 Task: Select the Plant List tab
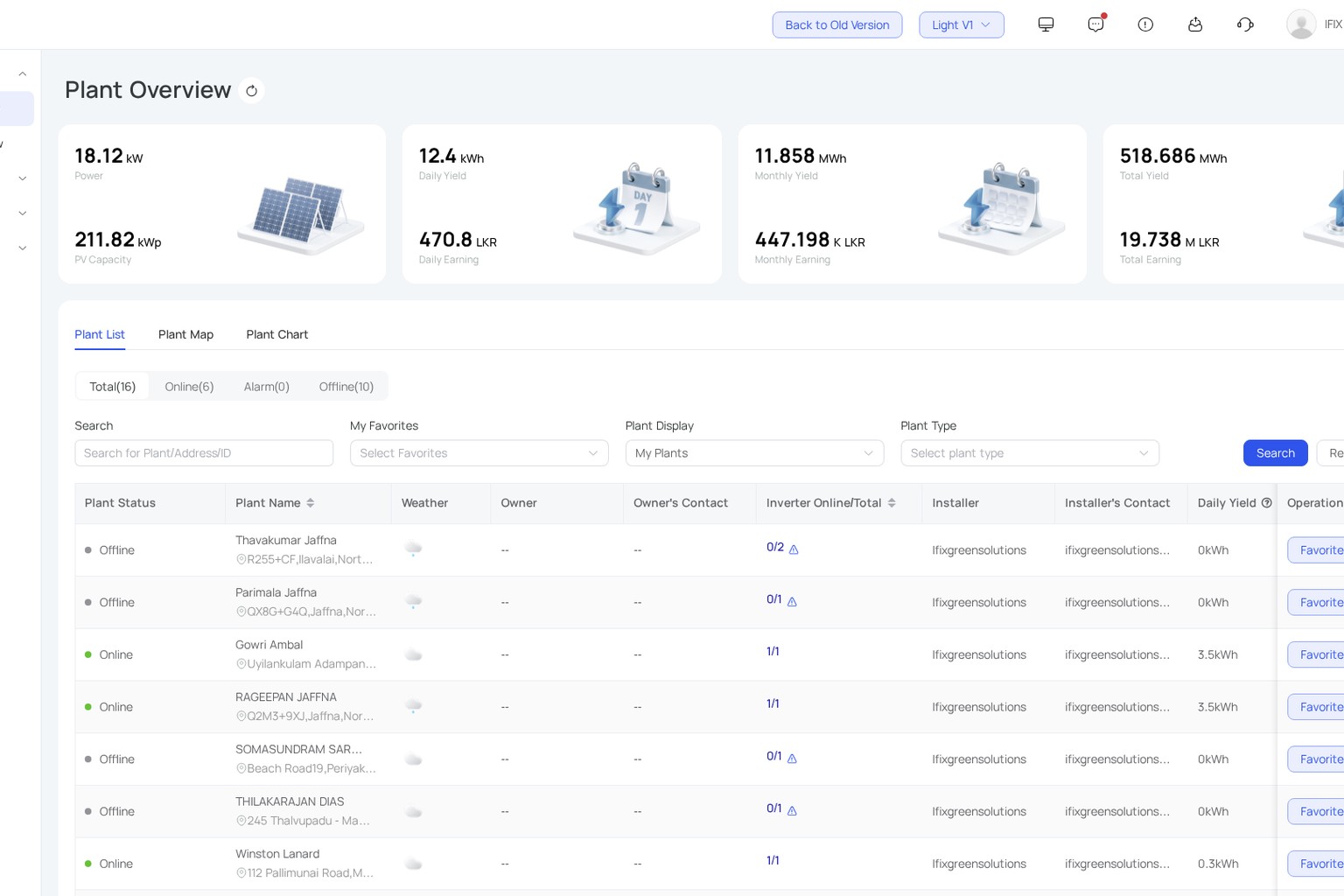(x=100, y=334)
